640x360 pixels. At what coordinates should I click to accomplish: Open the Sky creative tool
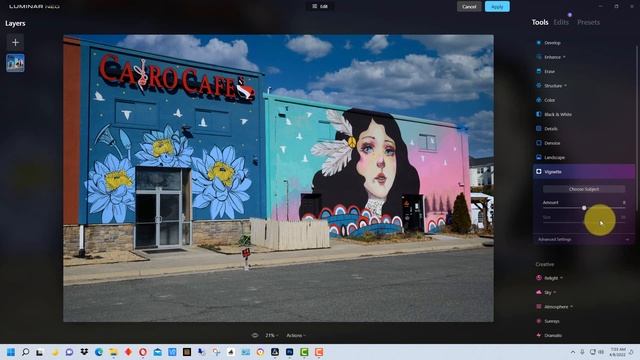point(547,292)
